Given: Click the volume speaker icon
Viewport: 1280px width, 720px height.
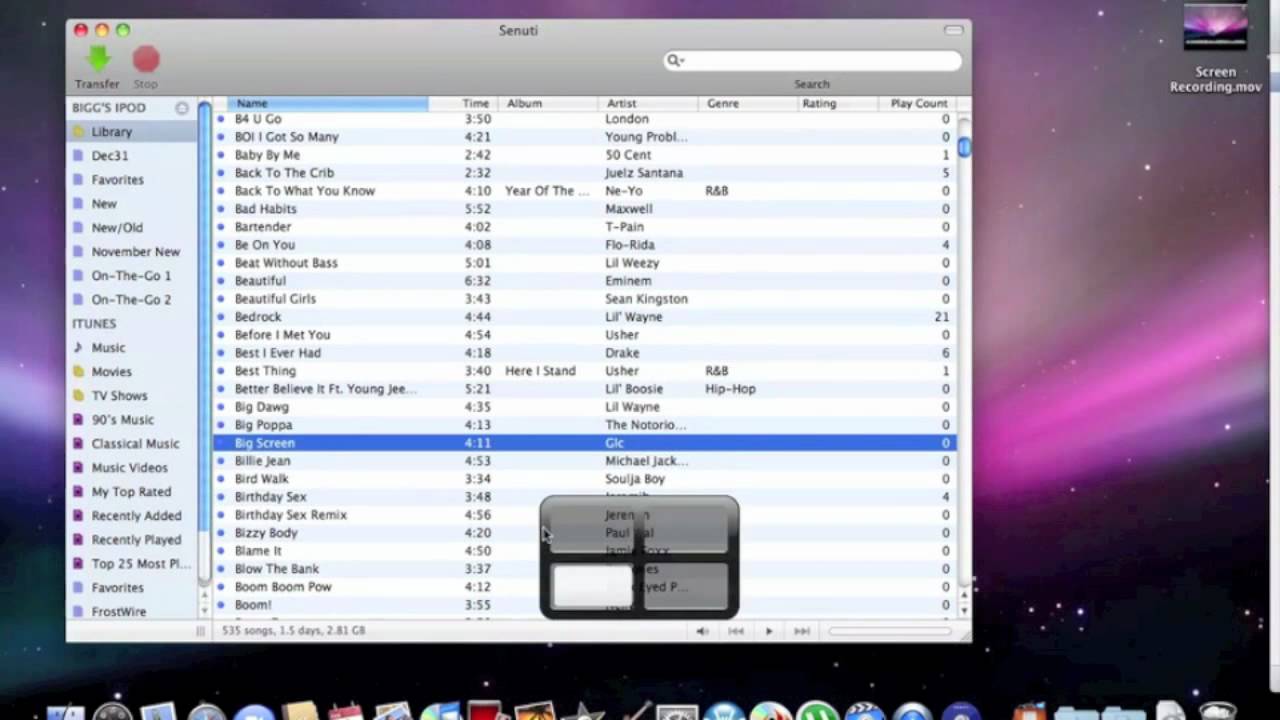Looking at the screenshot, I should tap(702, 631).
